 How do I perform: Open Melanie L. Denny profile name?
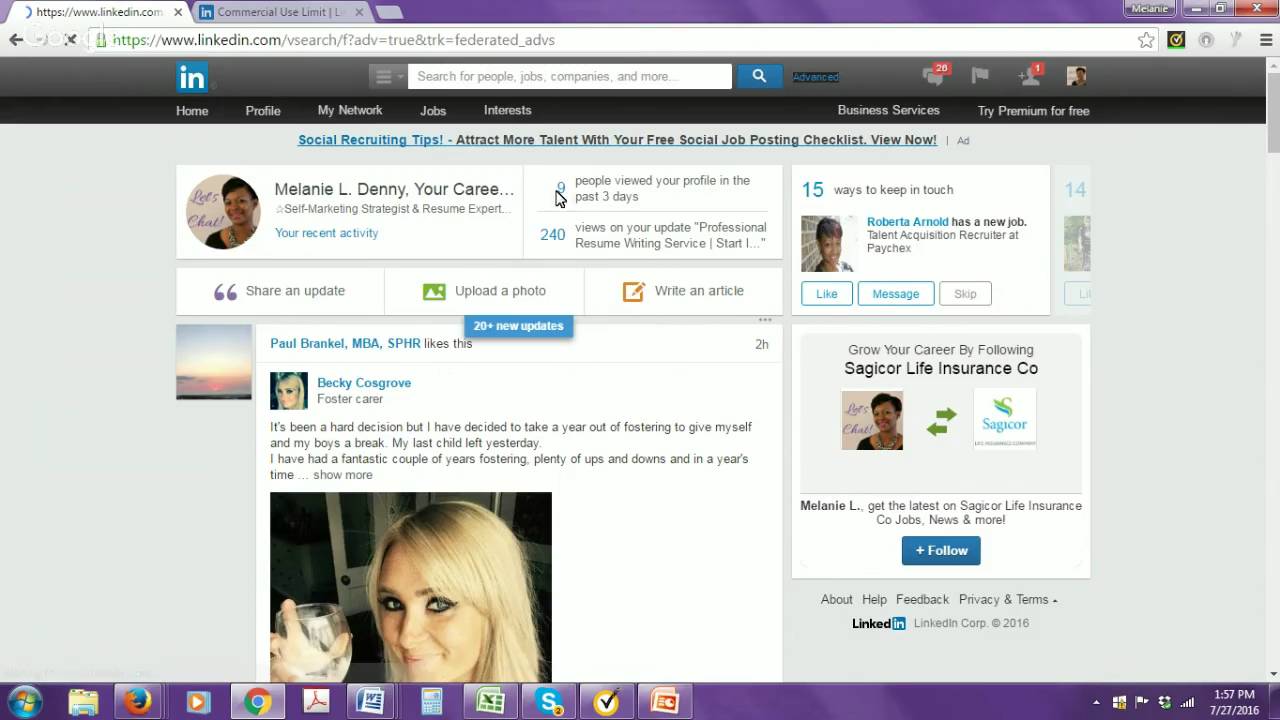(x=394, y=189)
